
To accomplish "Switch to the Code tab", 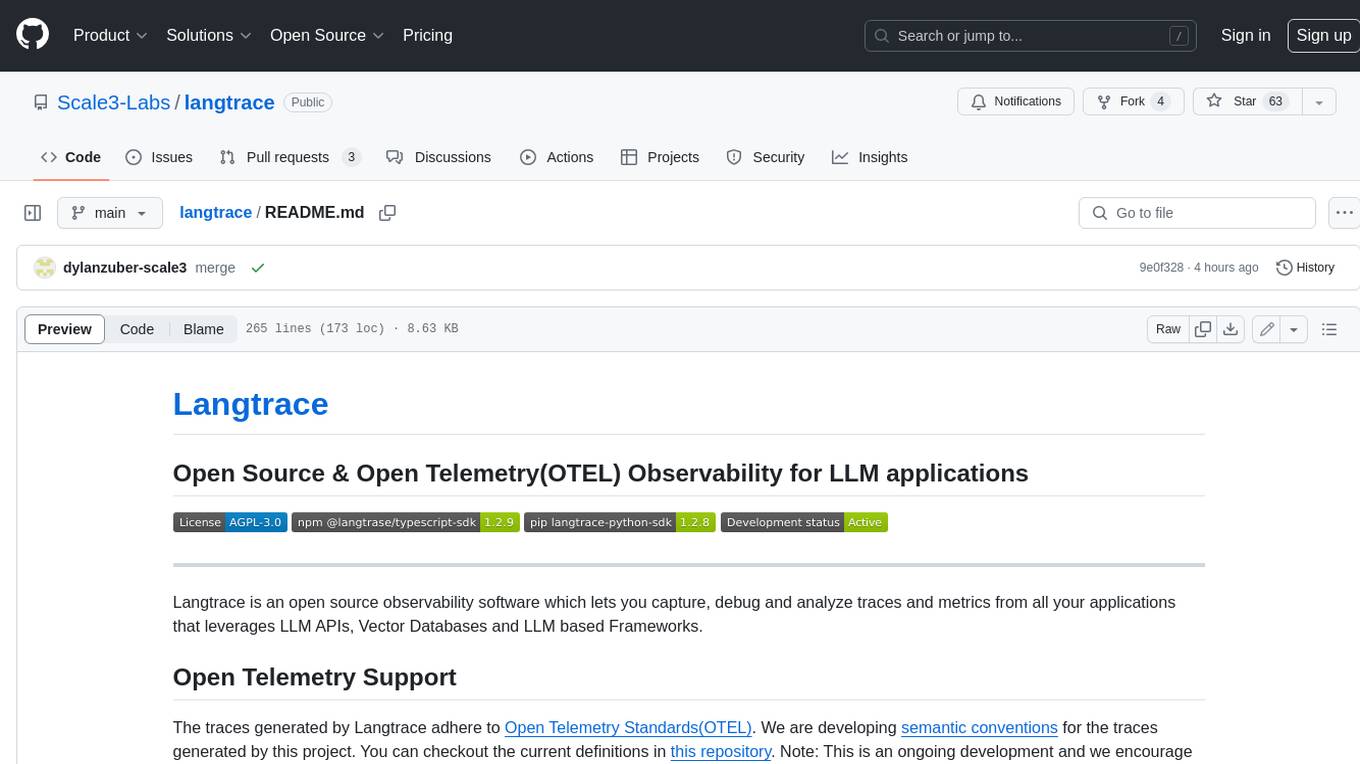I will (x=71, y=157).
